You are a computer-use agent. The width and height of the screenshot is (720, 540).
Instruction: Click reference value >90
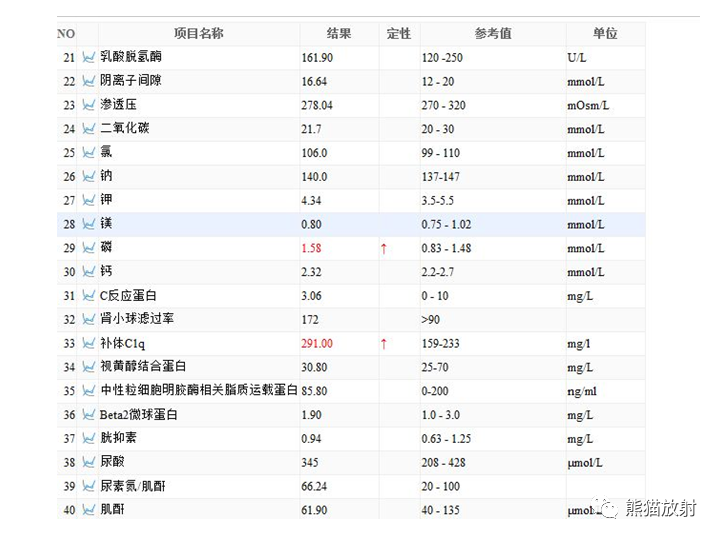431,320
